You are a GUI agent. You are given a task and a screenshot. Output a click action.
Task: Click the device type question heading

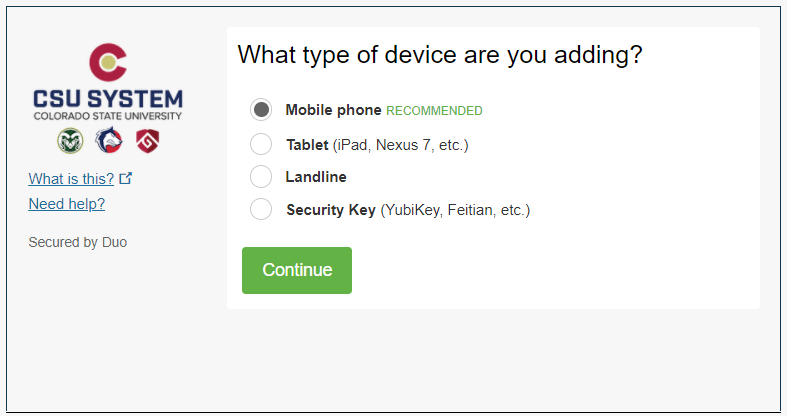[x=439, y=55]
